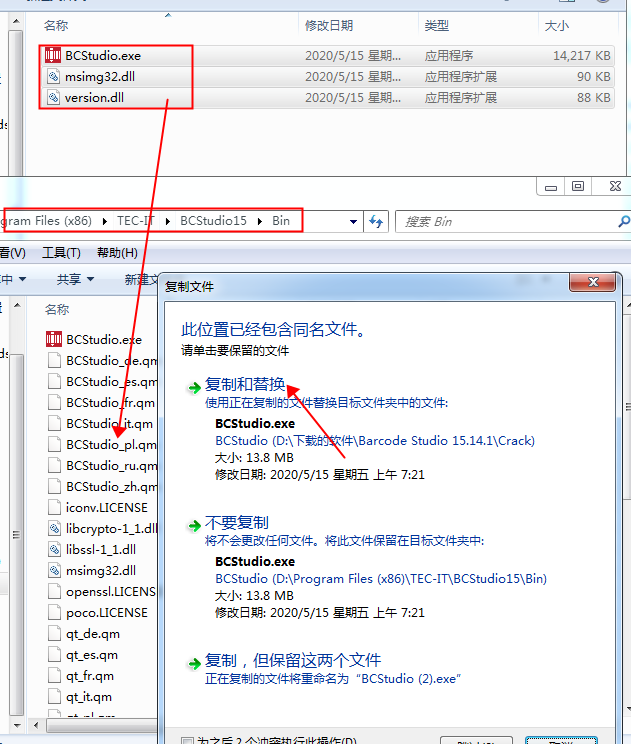Viewport: 631px width, 744px height.
Task: Click horizontal scrollbar left arrow in file list
Action: click(36, 725)
